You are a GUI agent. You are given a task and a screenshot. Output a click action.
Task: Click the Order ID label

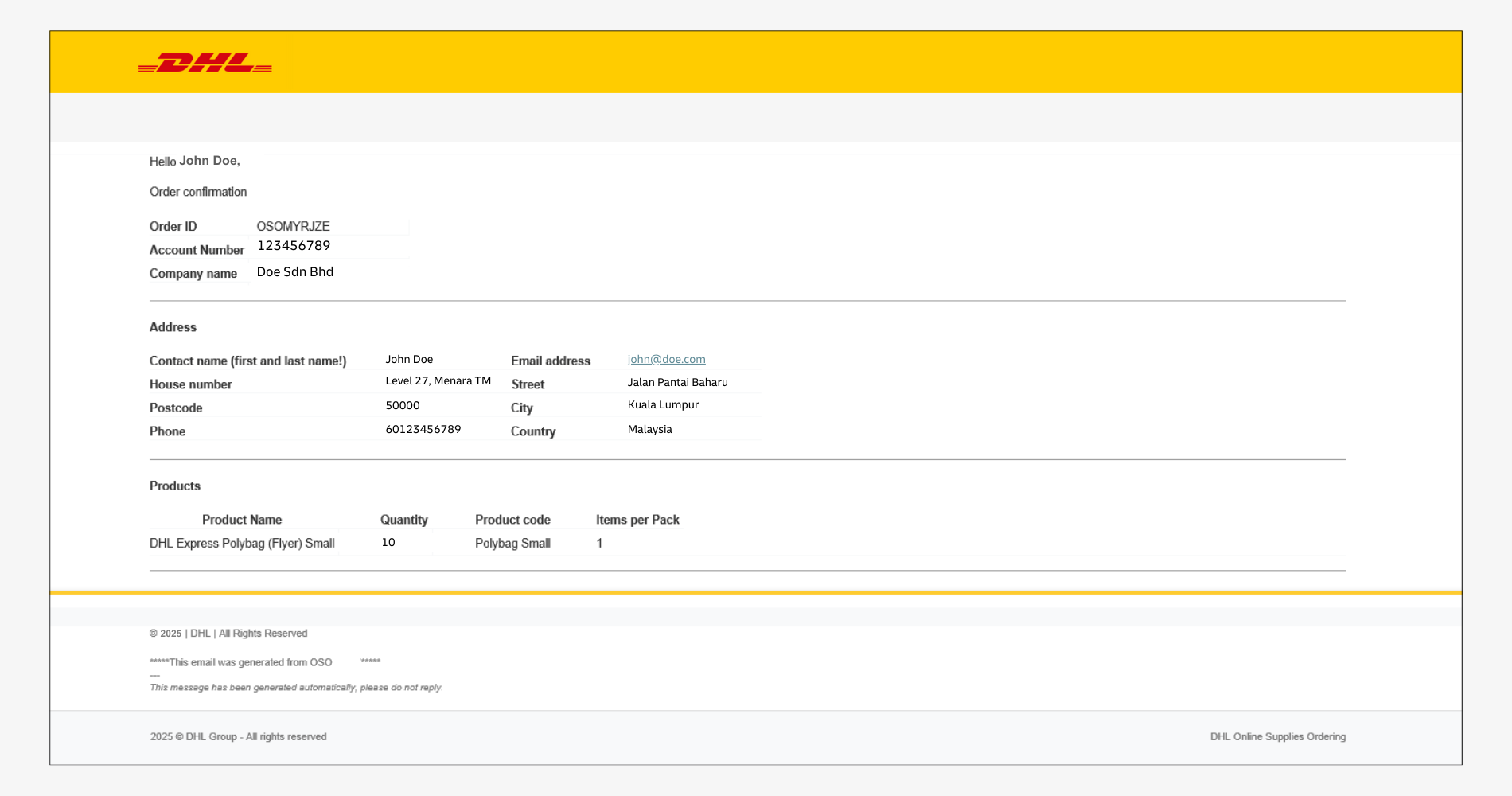pos(173,227)
